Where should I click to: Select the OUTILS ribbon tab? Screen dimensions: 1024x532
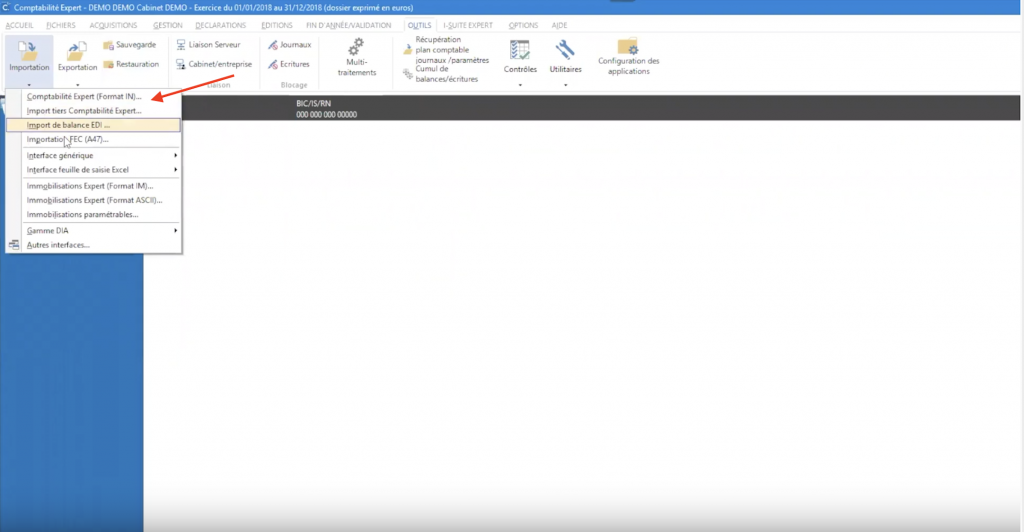(x=419, y=25)
